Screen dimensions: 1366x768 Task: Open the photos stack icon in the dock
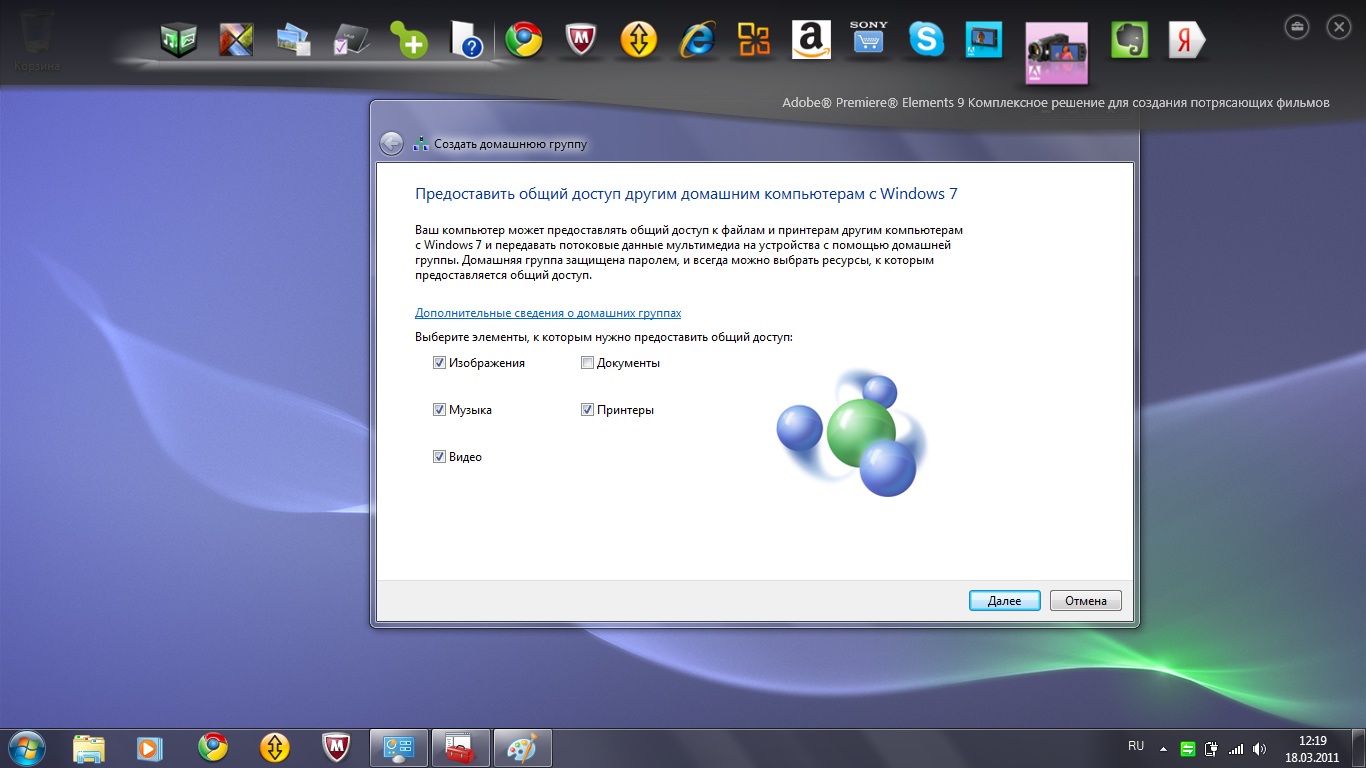pos(294,40)
